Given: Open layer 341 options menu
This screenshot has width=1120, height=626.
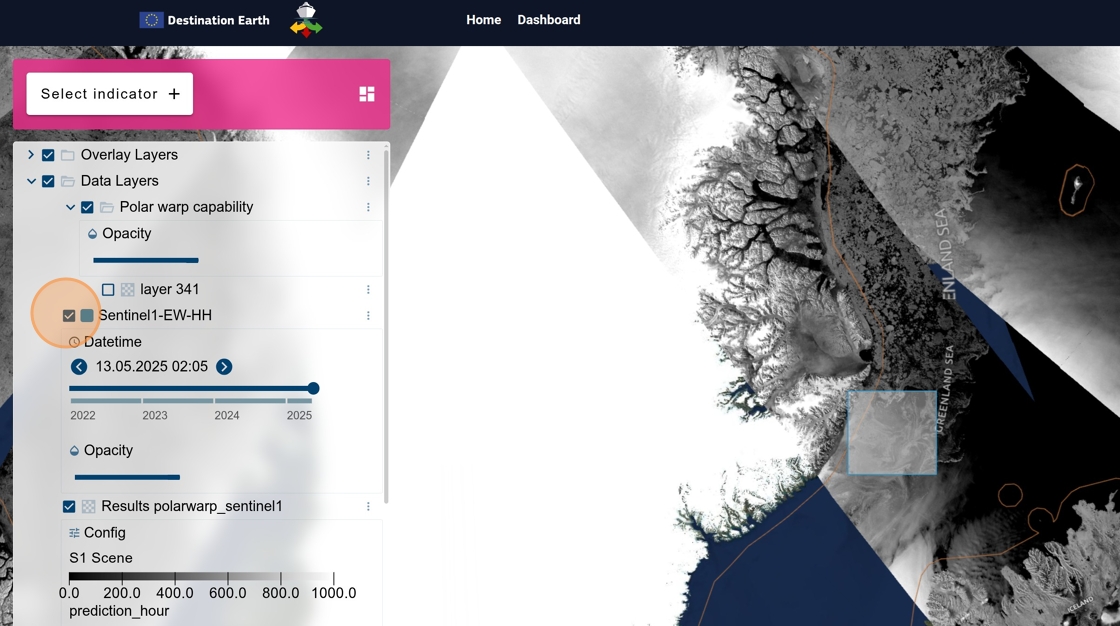Looking at the screenshot, I should pos(368,289).
